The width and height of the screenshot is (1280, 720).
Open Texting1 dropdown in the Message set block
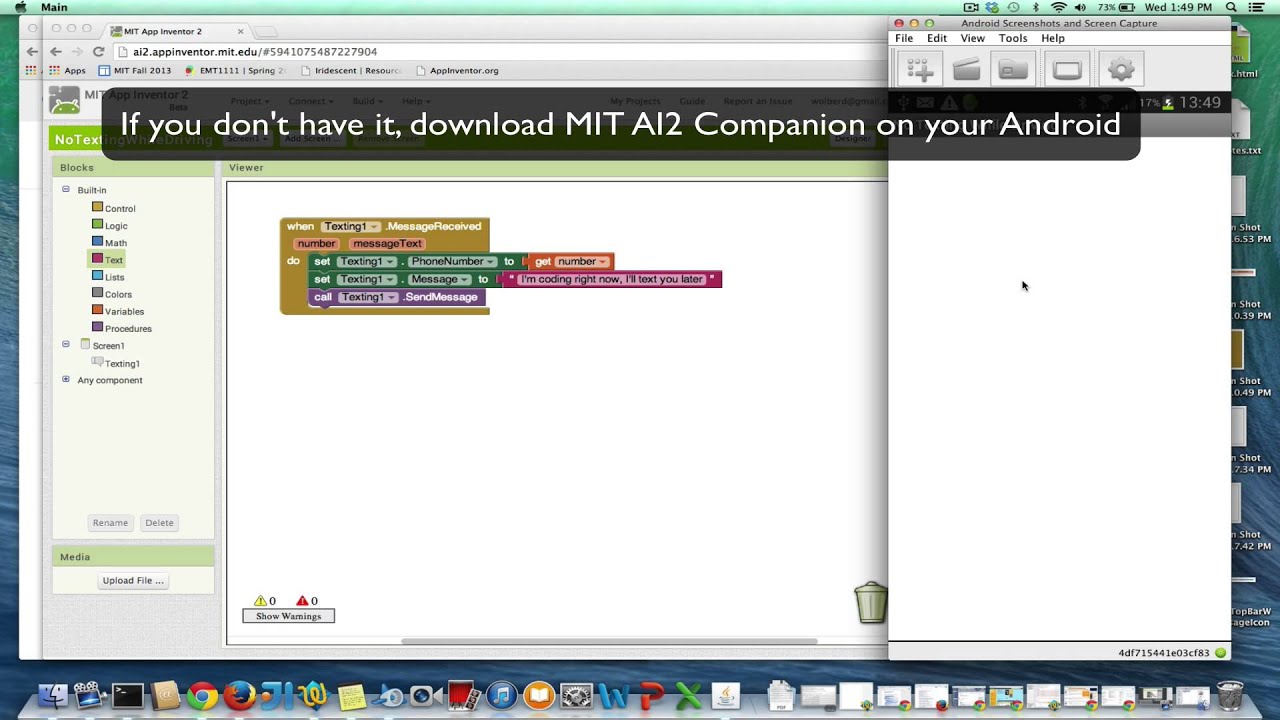pyautogui.click(x=366, y=279)
